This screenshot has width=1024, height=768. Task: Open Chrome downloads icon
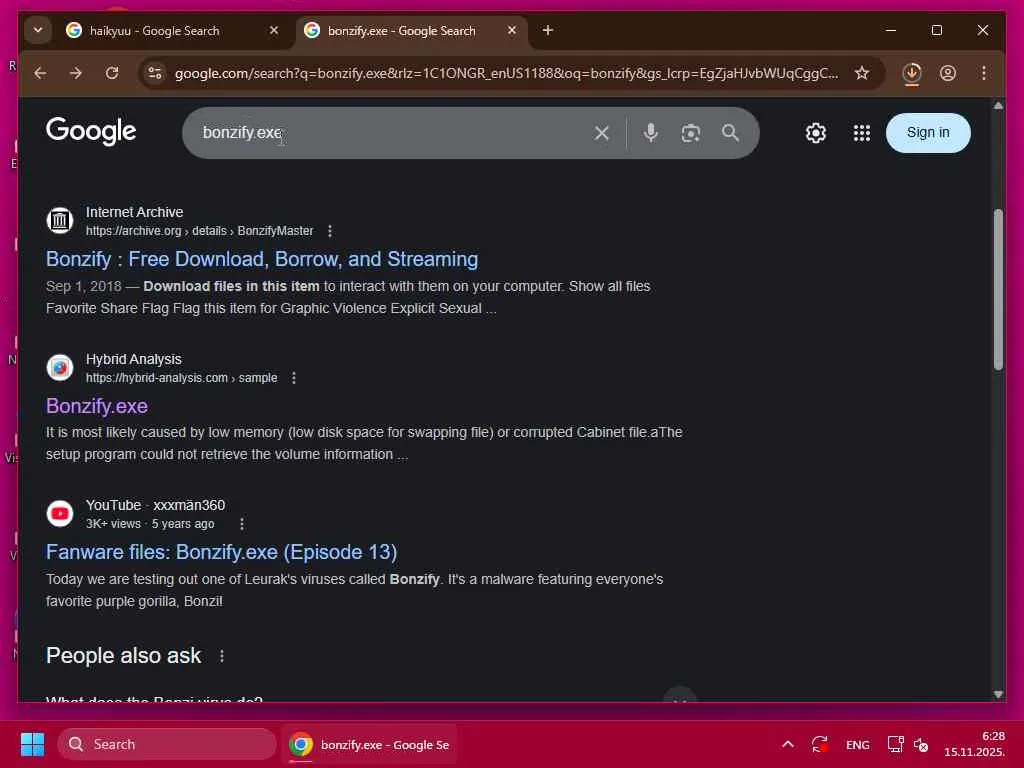coord(912,73)
